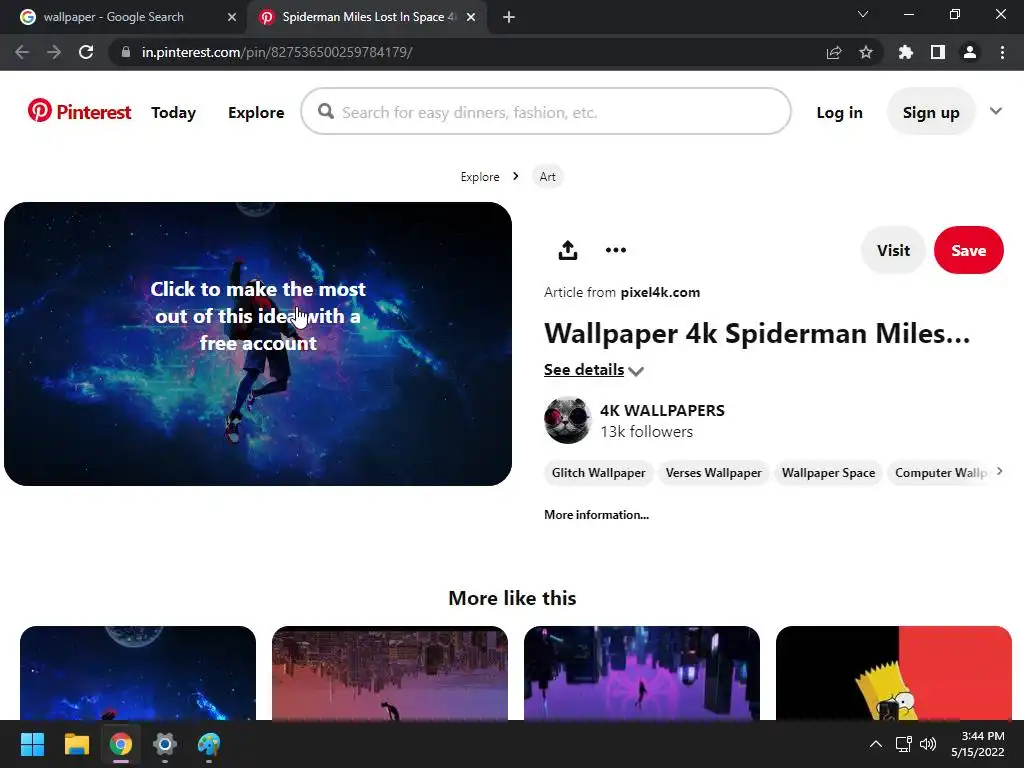Reload the current page
Viewport: 1024px width, 768px height.
86,52
